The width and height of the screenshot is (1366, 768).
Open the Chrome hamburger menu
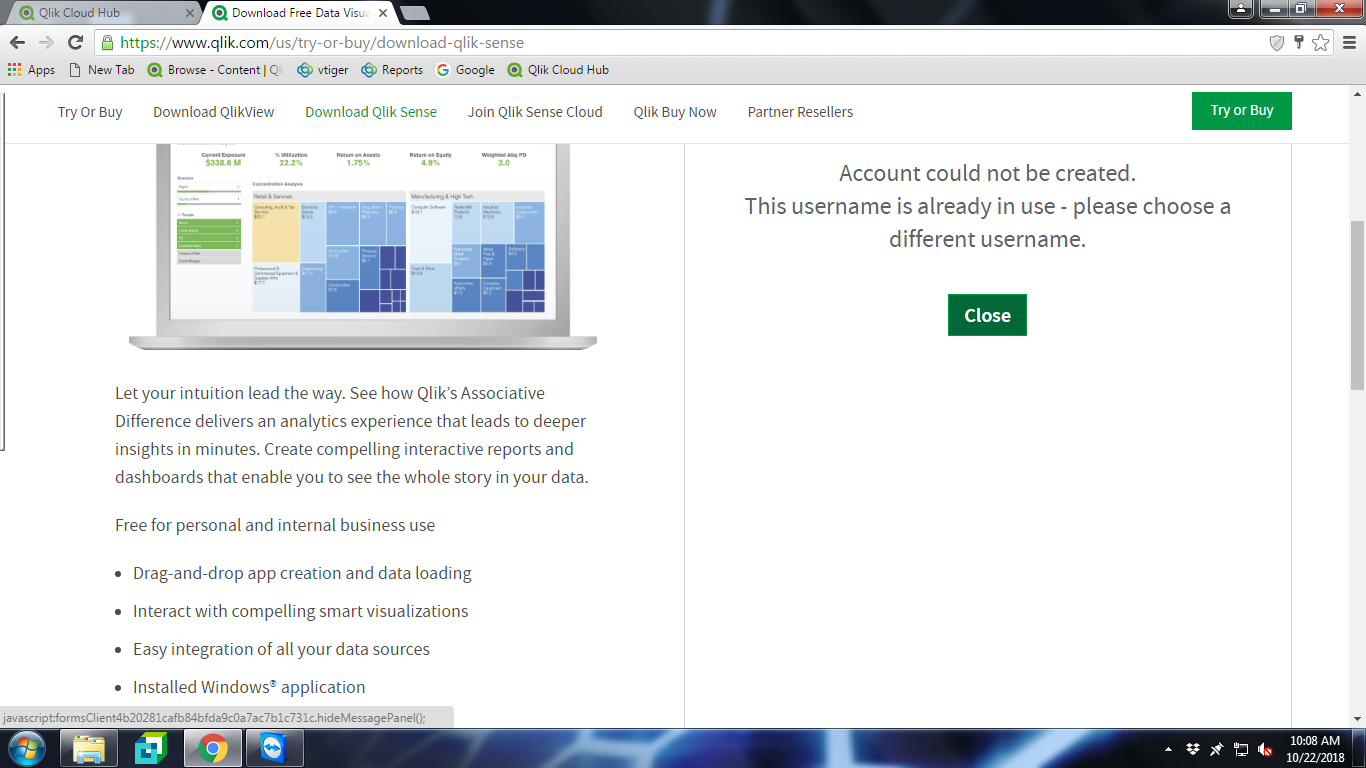(x=1349, y=42)
